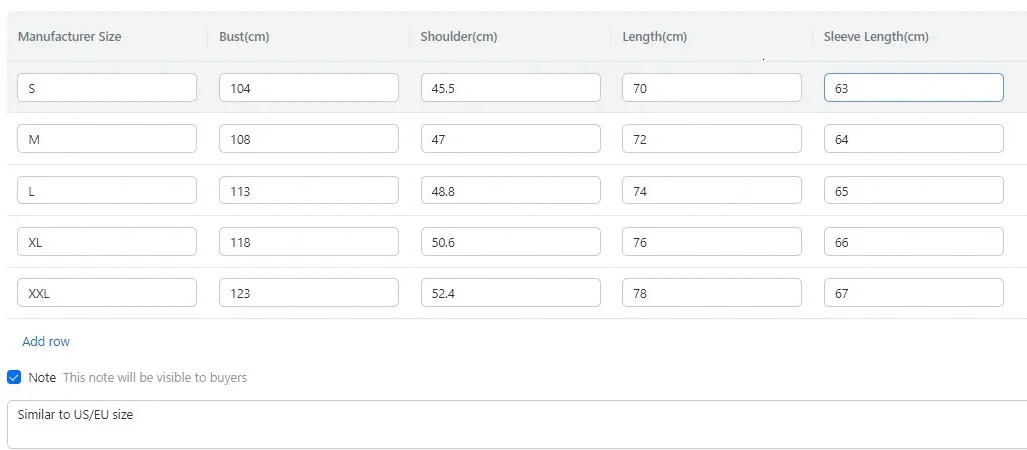1027x450 pixels.
Task: Select the XL manufacturer size field
Action: (x=107, y=242)
